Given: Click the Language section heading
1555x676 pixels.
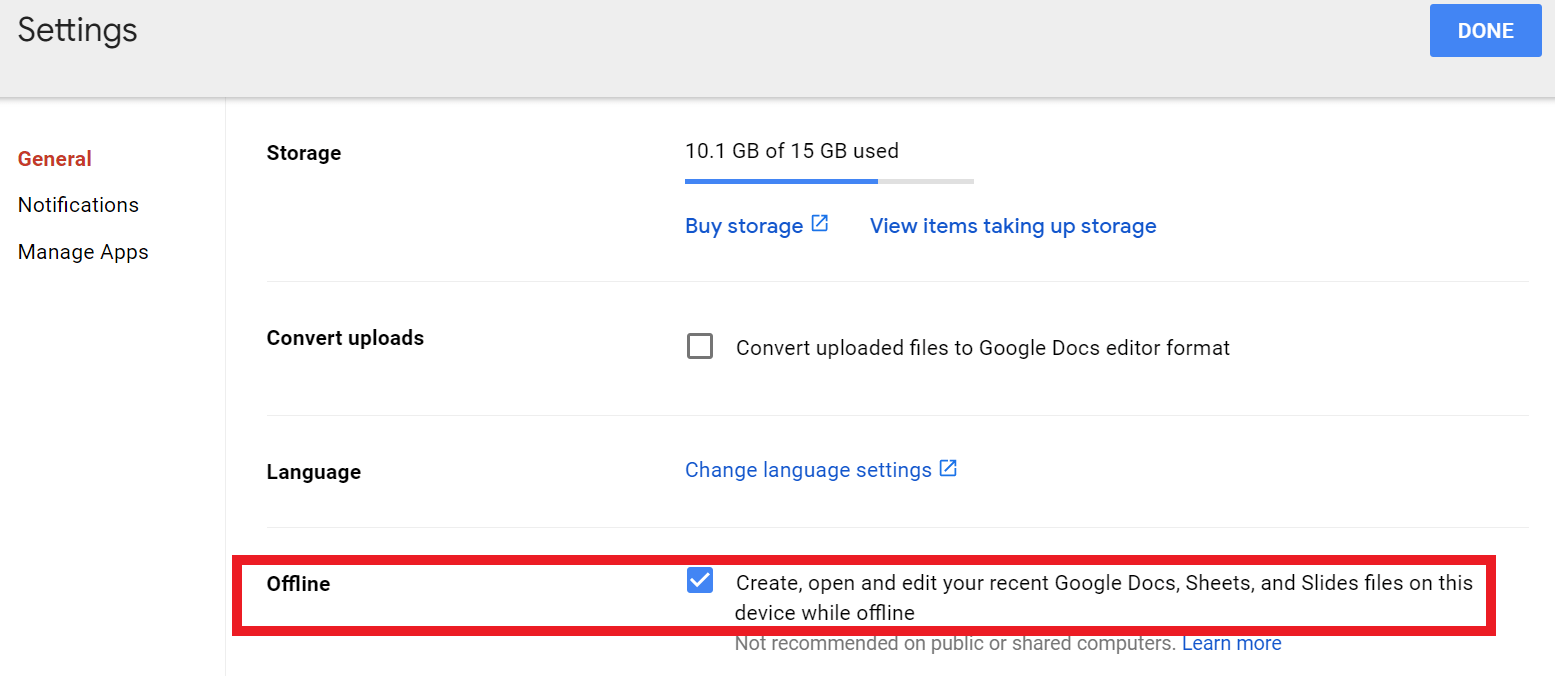Looking at the screenshot, I should click(313, 472).
